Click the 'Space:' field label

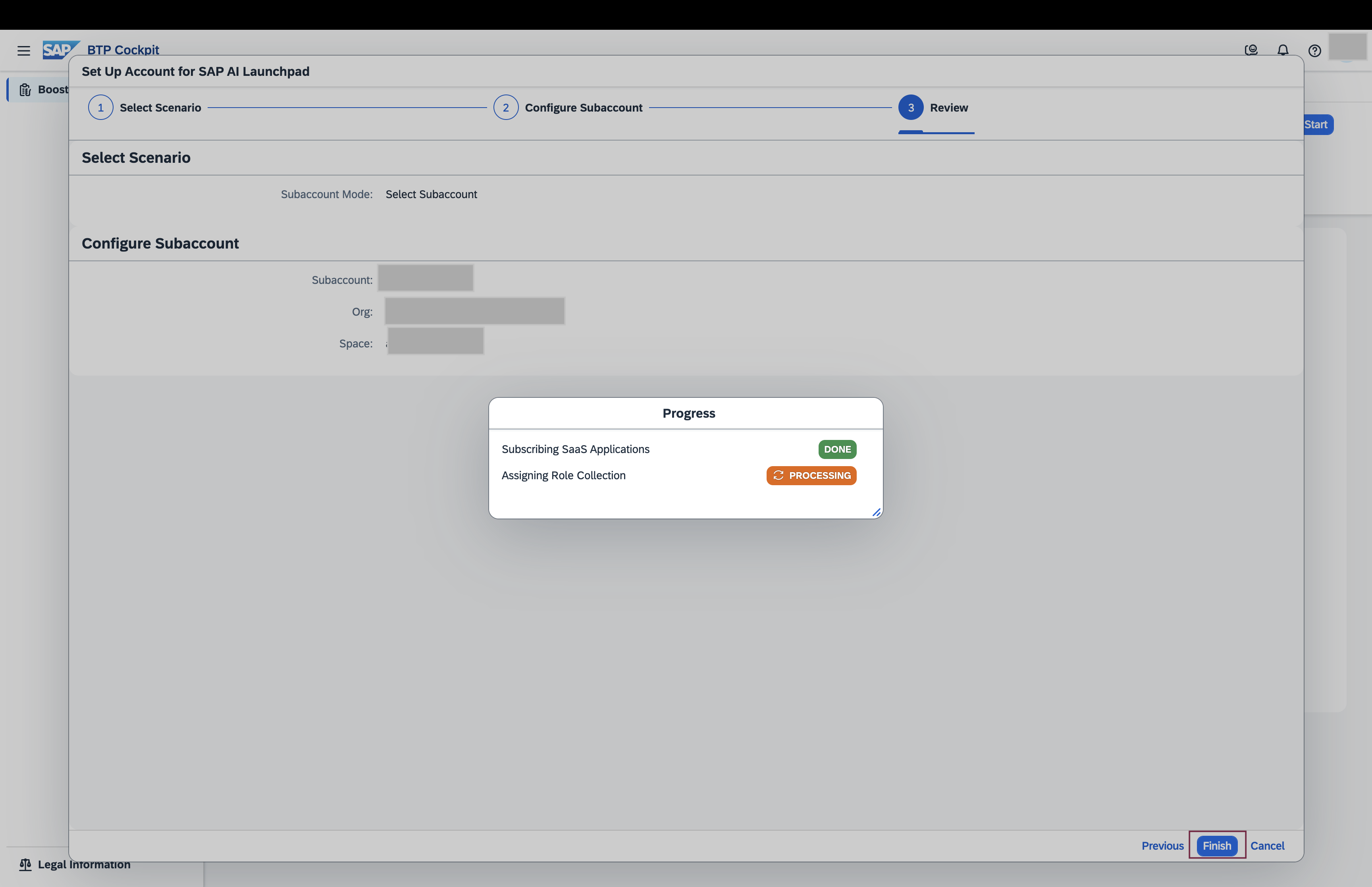[x=356, y=343]
